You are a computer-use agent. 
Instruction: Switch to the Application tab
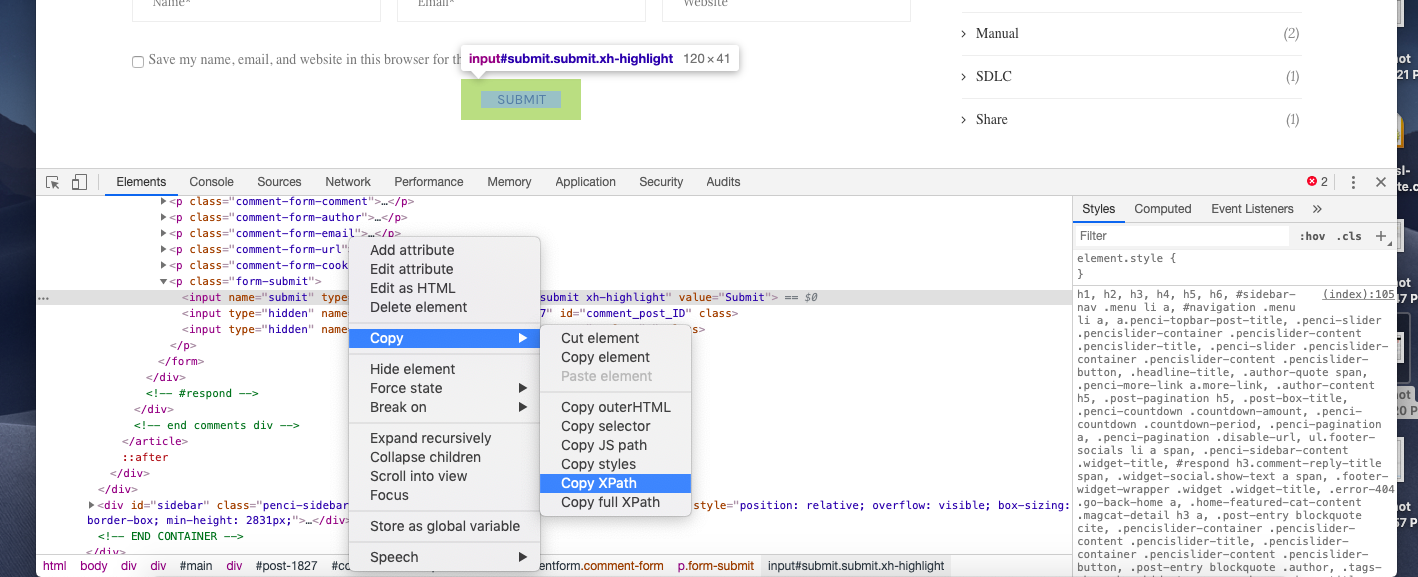[x=586, y=182]
